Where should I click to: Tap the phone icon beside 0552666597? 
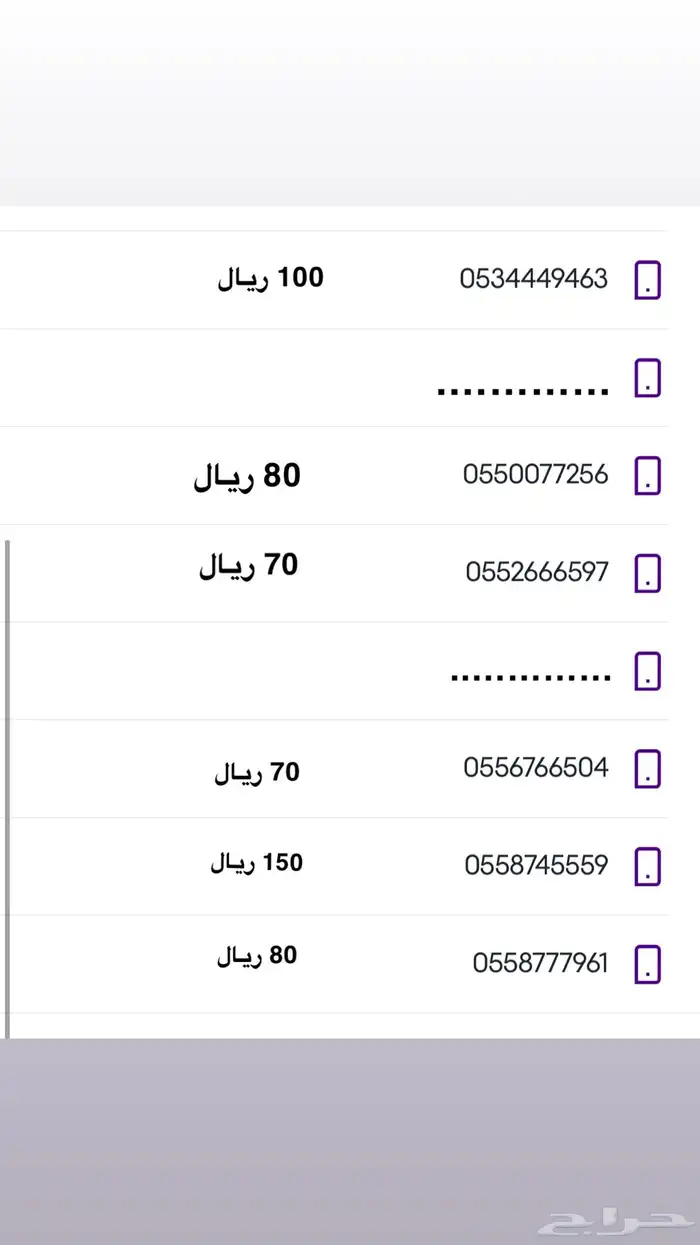(647, 572)
